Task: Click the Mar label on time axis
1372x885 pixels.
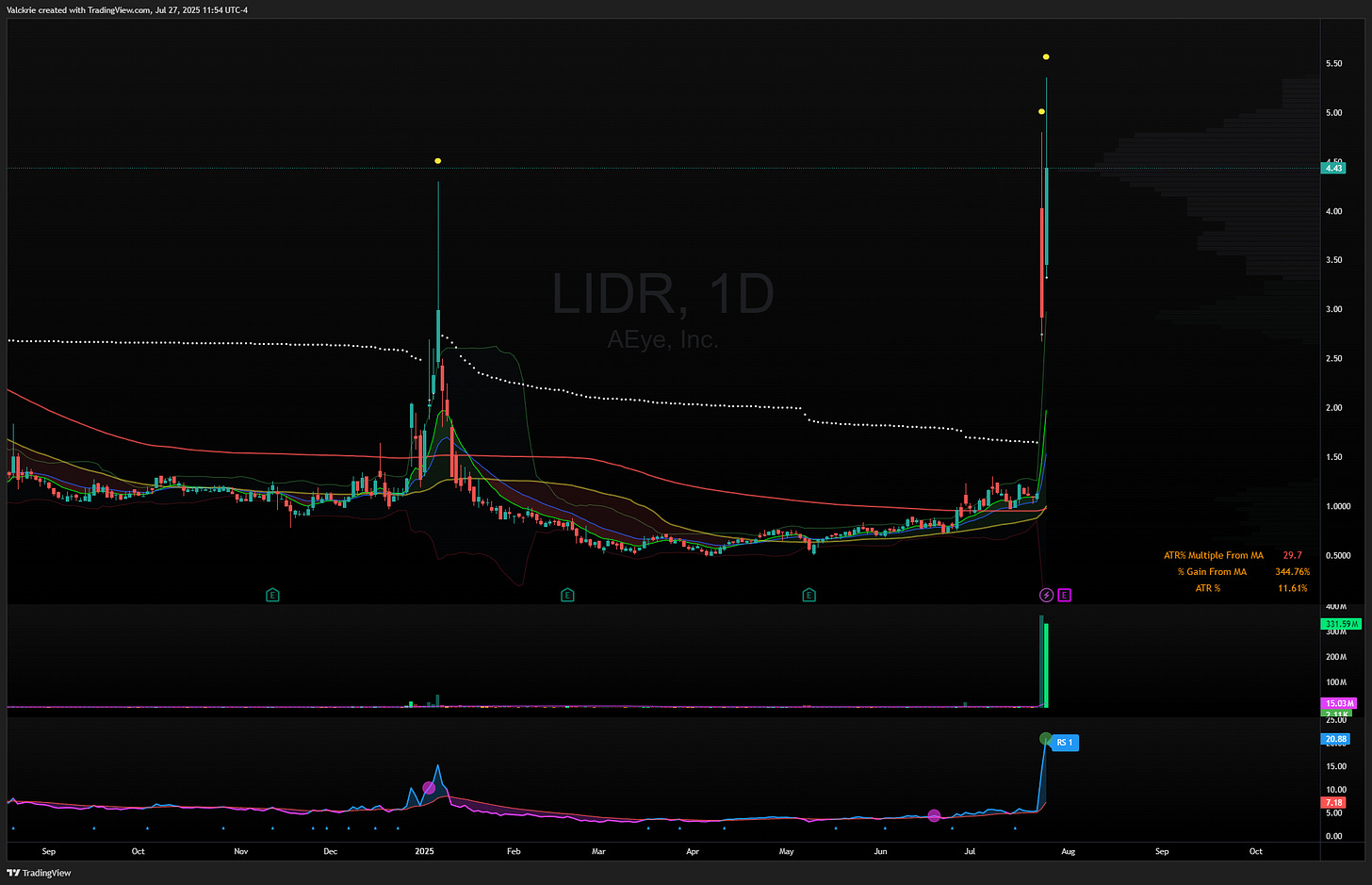Action: (598, 851)
